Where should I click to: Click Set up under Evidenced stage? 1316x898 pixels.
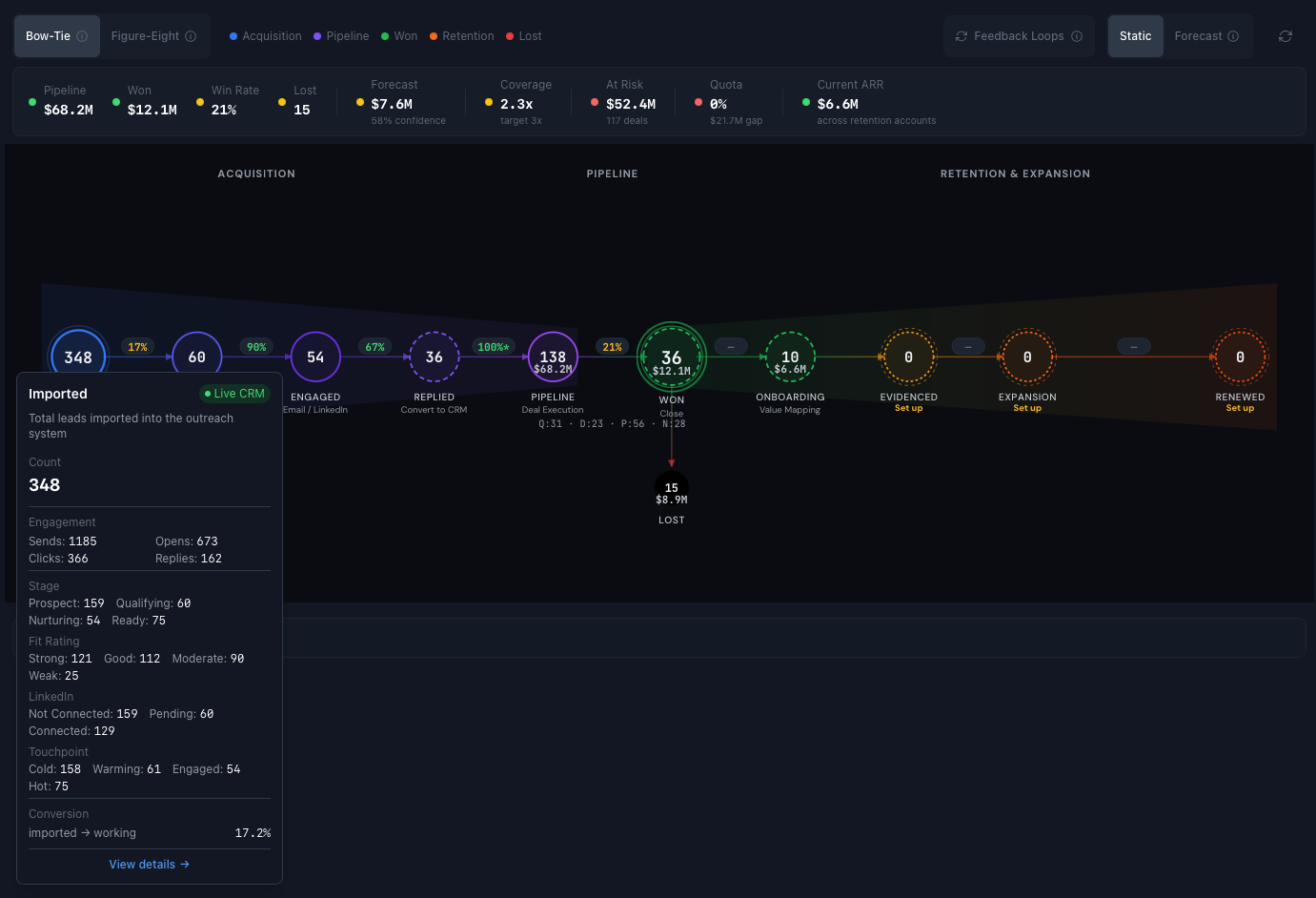(908, 408)
